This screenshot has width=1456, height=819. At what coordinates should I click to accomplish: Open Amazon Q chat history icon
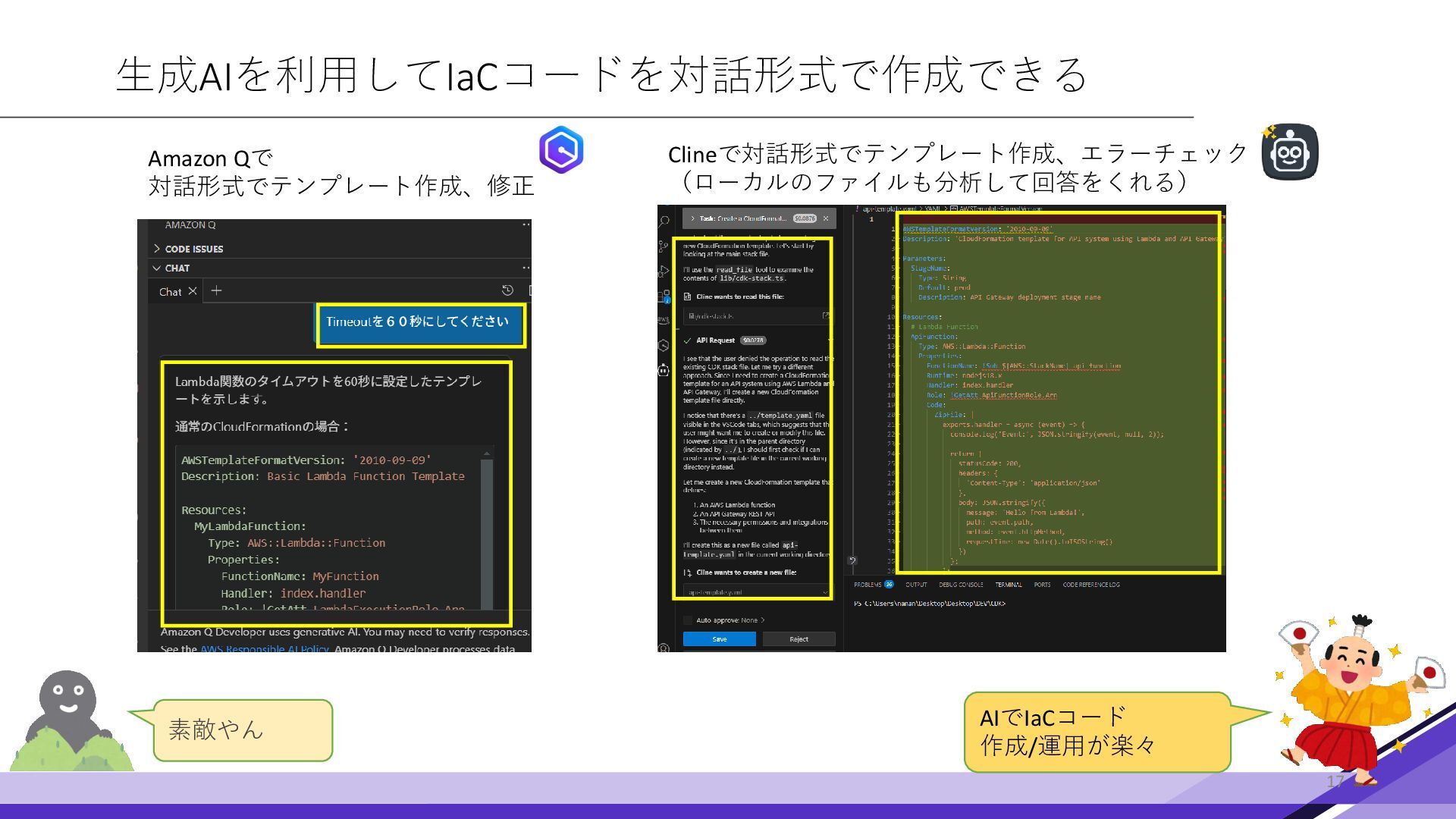[x=507, y=290]
